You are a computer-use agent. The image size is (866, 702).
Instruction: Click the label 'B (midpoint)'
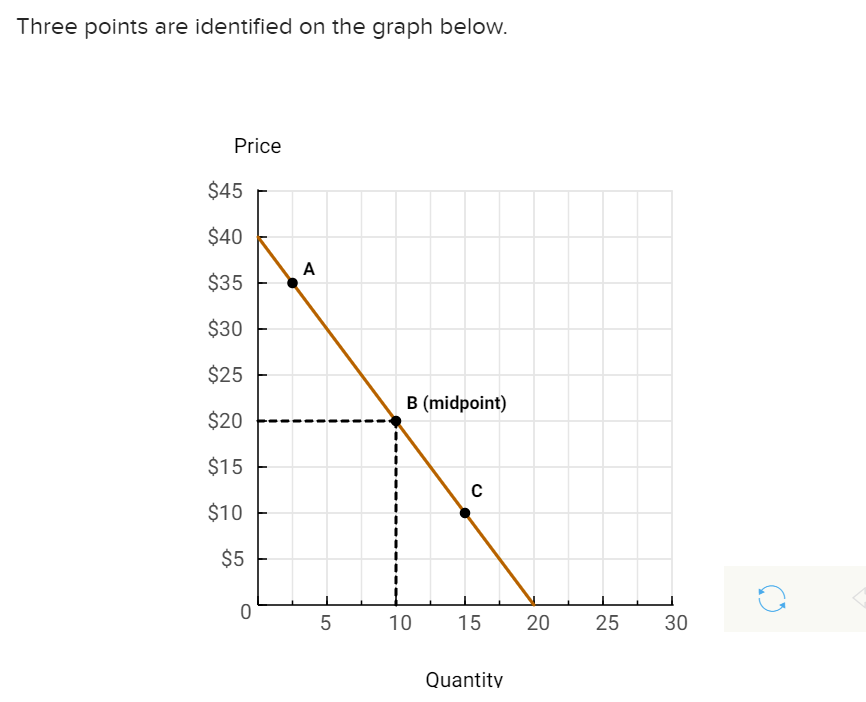pos(457,403)
